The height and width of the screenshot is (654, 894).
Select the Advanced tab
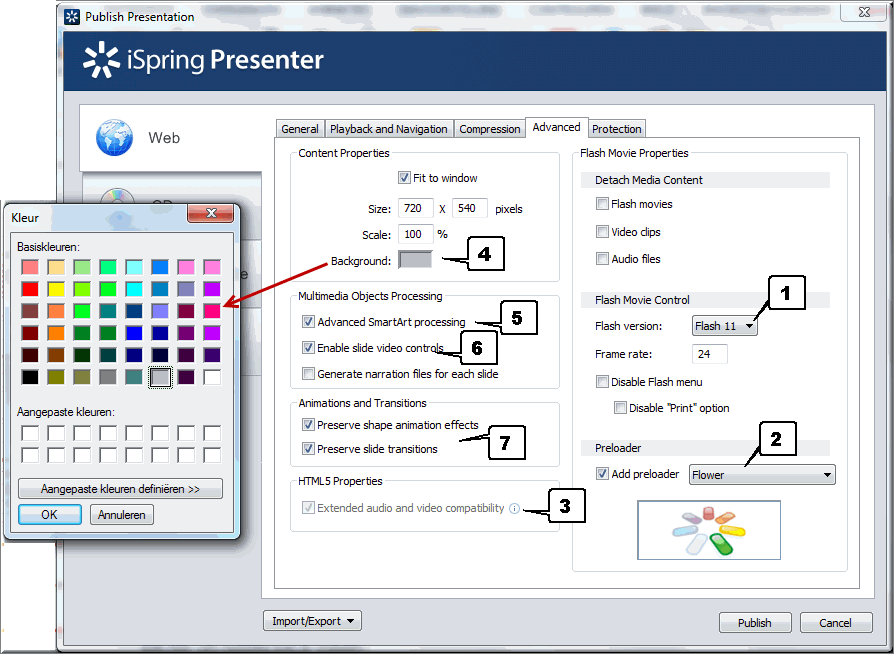(556, 127)
